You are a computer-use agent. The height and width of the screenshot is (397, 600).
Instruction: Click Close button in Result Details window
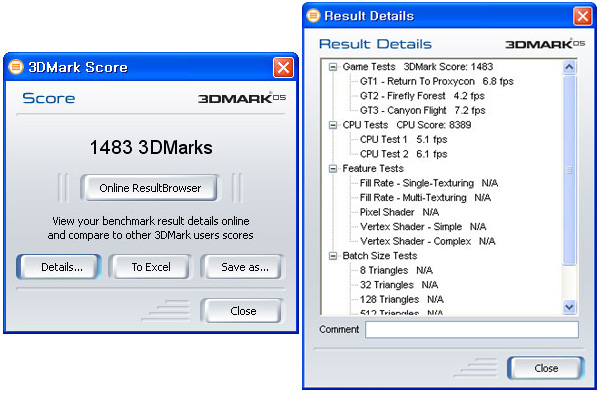546,368
